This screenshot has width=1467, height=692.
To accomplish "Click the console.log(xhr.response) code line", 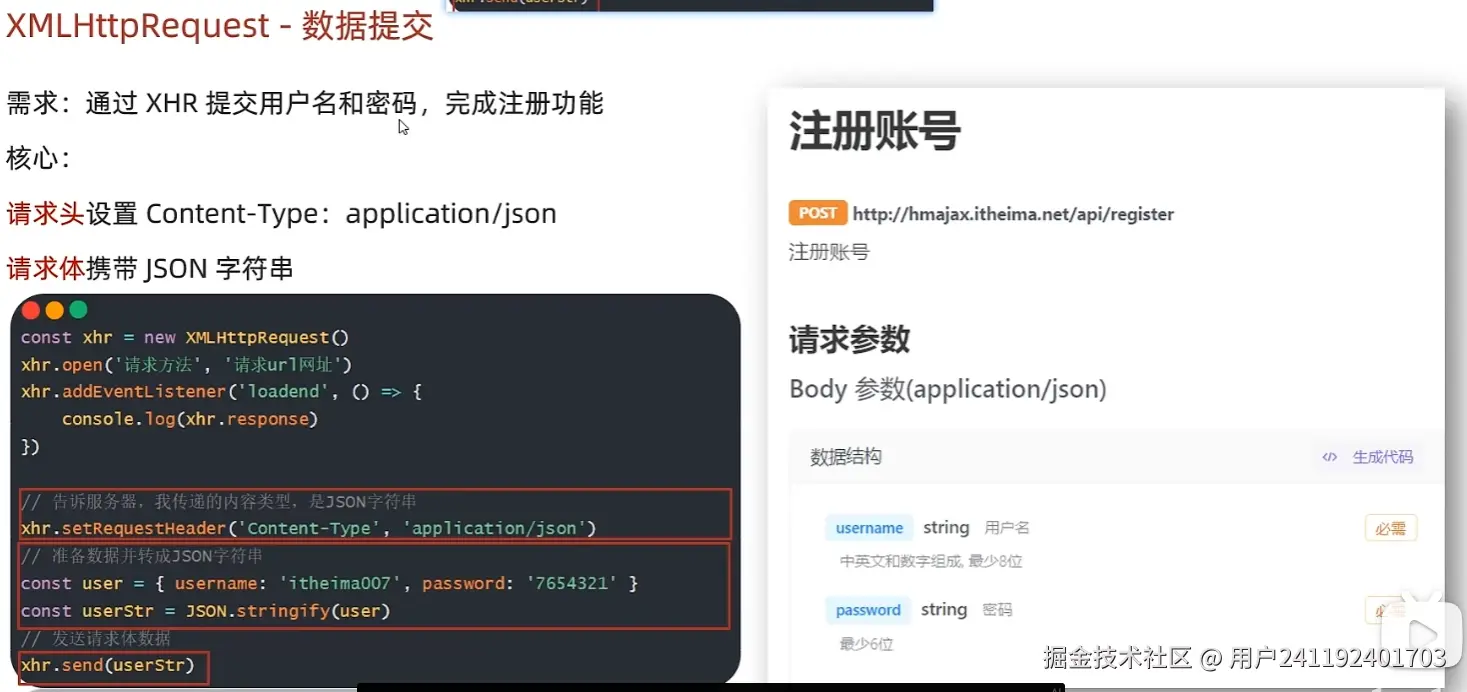I will click(190, 419).
